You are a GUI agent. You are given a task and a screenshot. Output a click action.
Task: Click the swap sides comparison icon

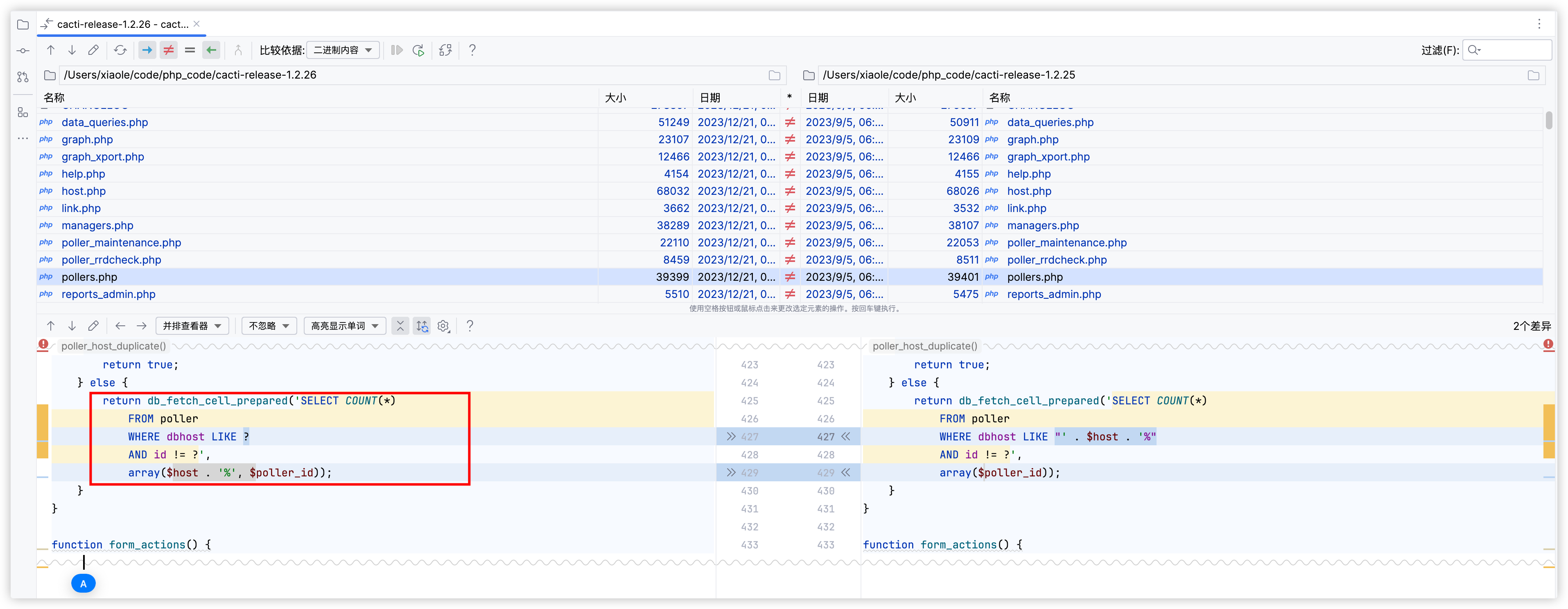click(x=445, y=50)
